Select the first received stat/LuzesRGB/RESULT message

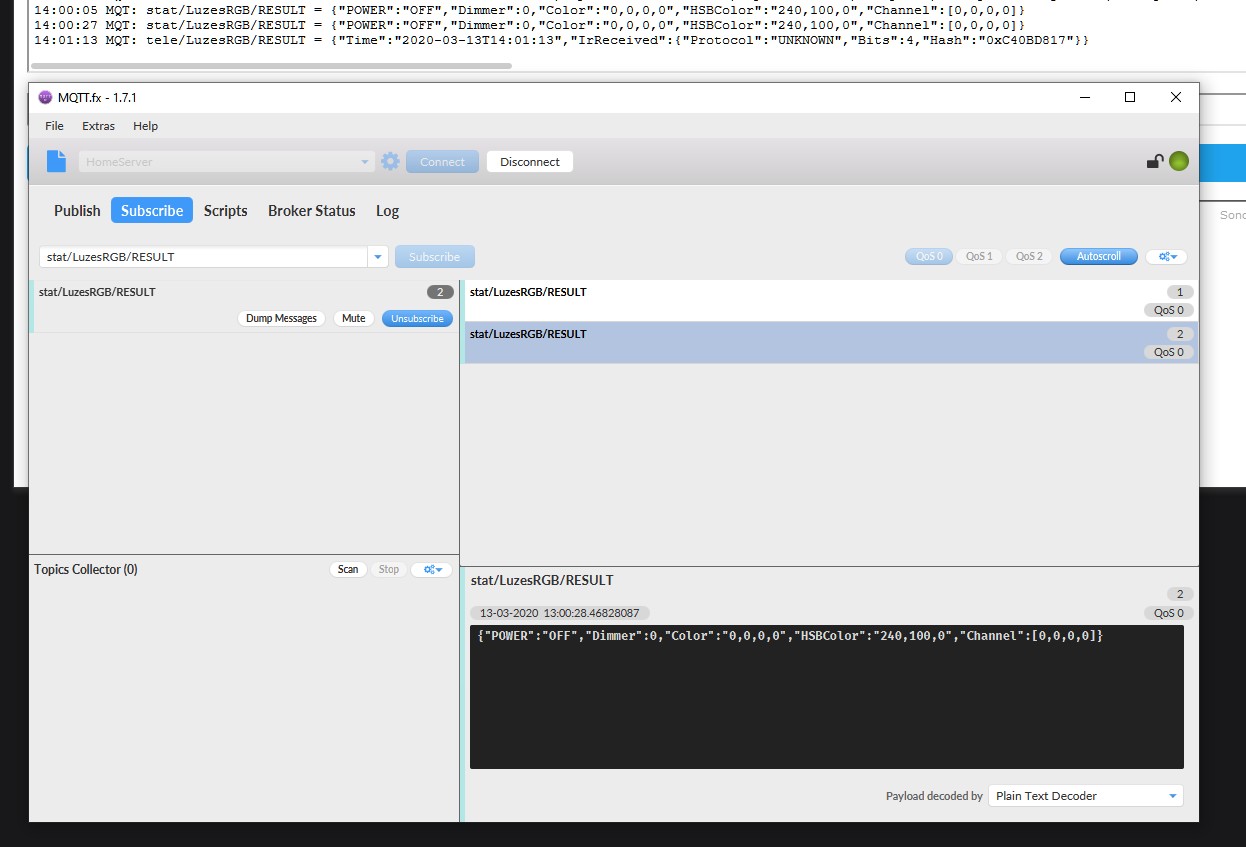tap(800, 300)
